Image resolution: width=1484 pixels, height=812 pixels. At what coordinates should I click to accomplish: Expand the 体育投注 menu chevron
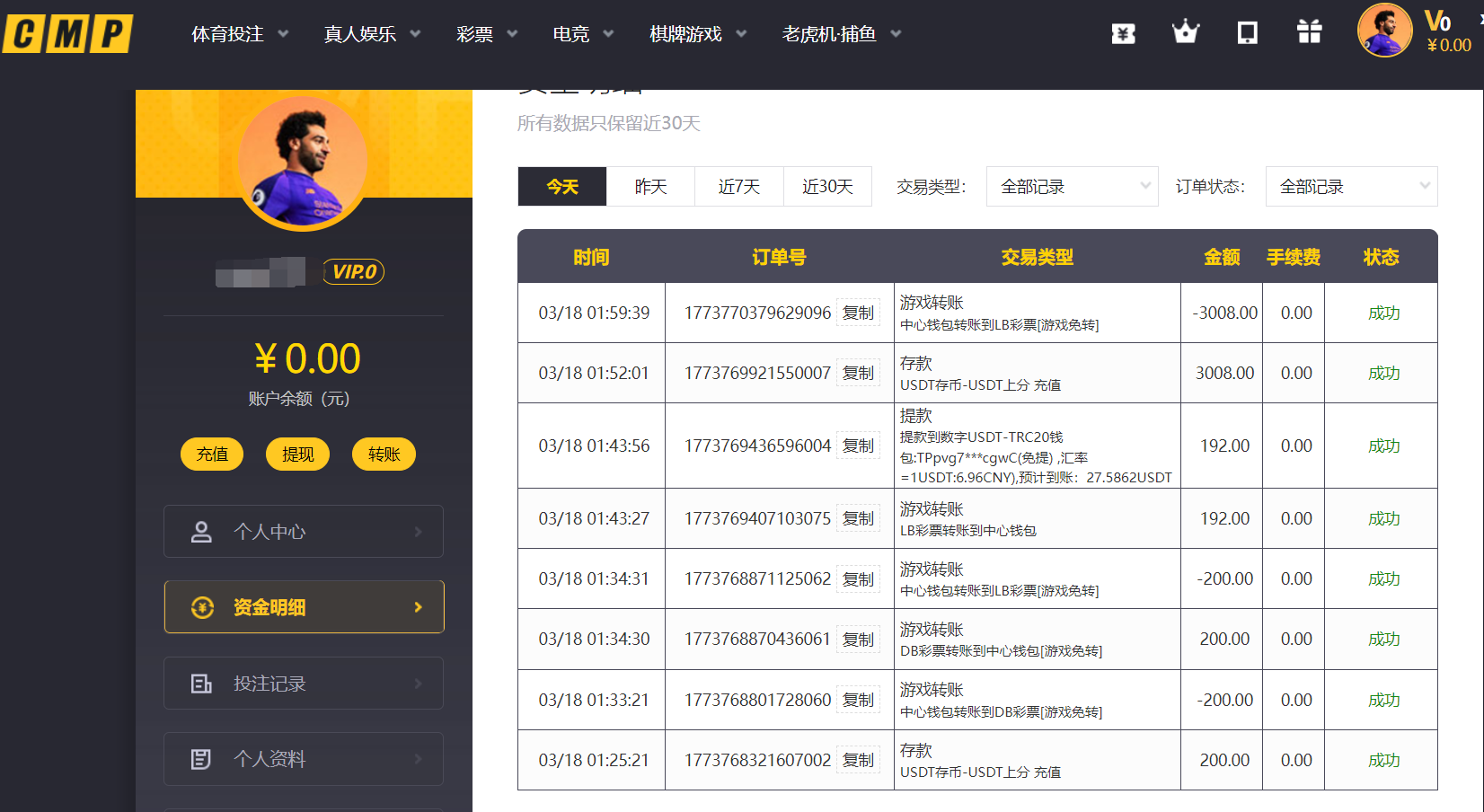[x=284, y=33]
